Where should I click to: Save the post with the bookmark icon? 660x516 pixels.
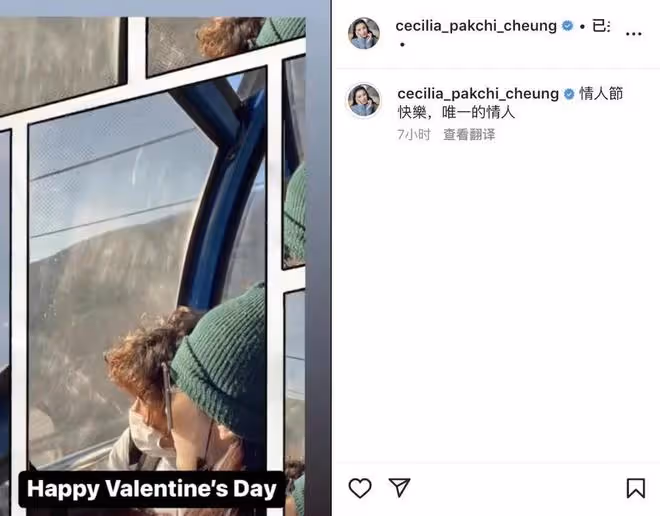coord(636,488)
